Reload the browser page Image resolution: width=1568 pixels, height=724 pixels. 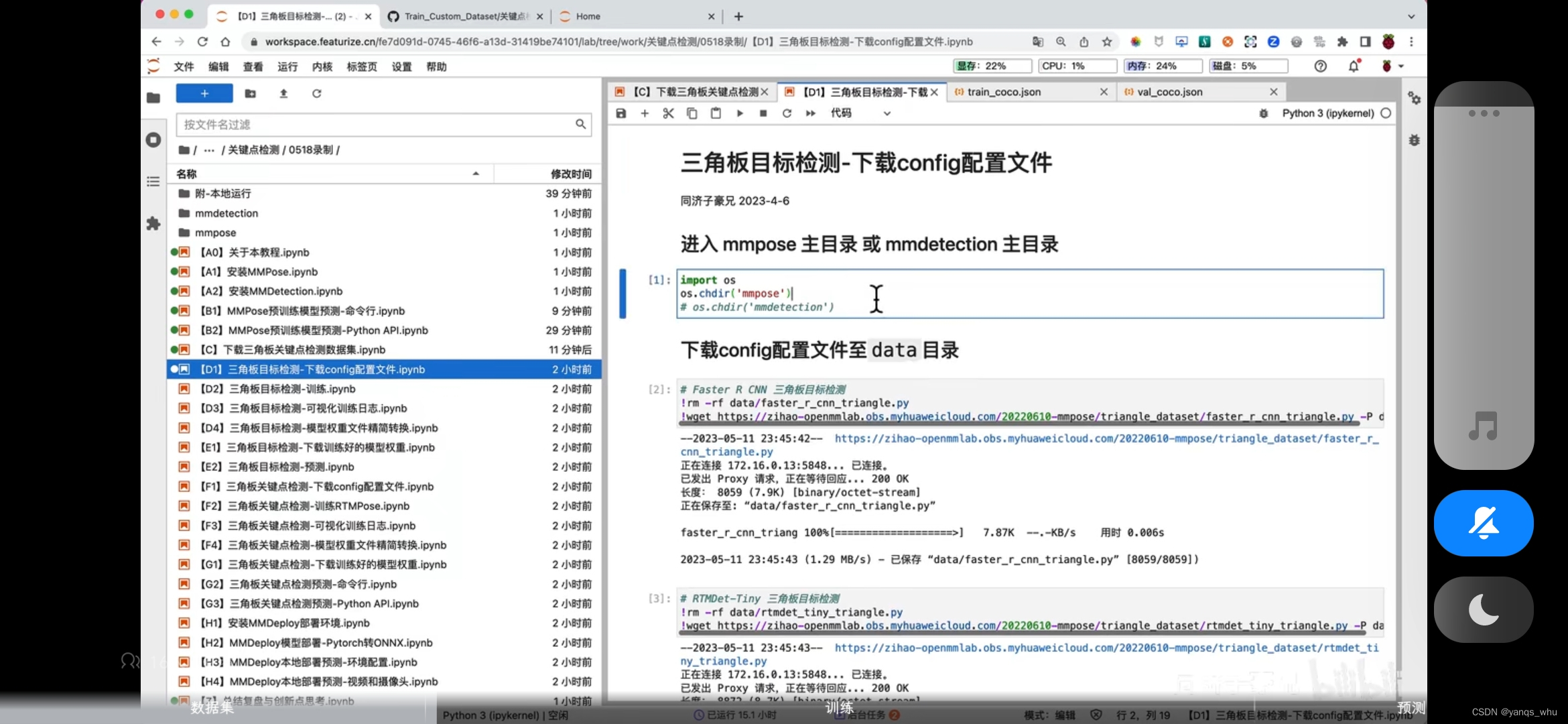[x=202, y=42]
